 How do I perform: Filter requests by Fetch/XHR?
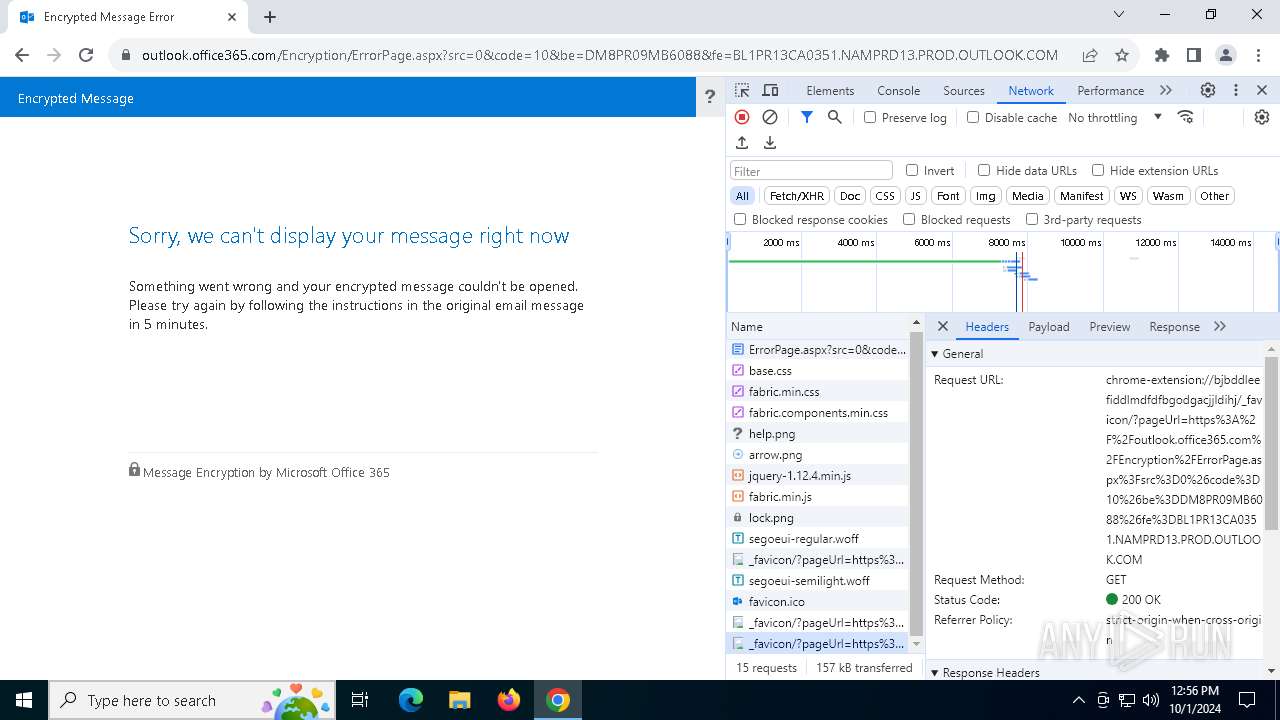pos(797,196)
